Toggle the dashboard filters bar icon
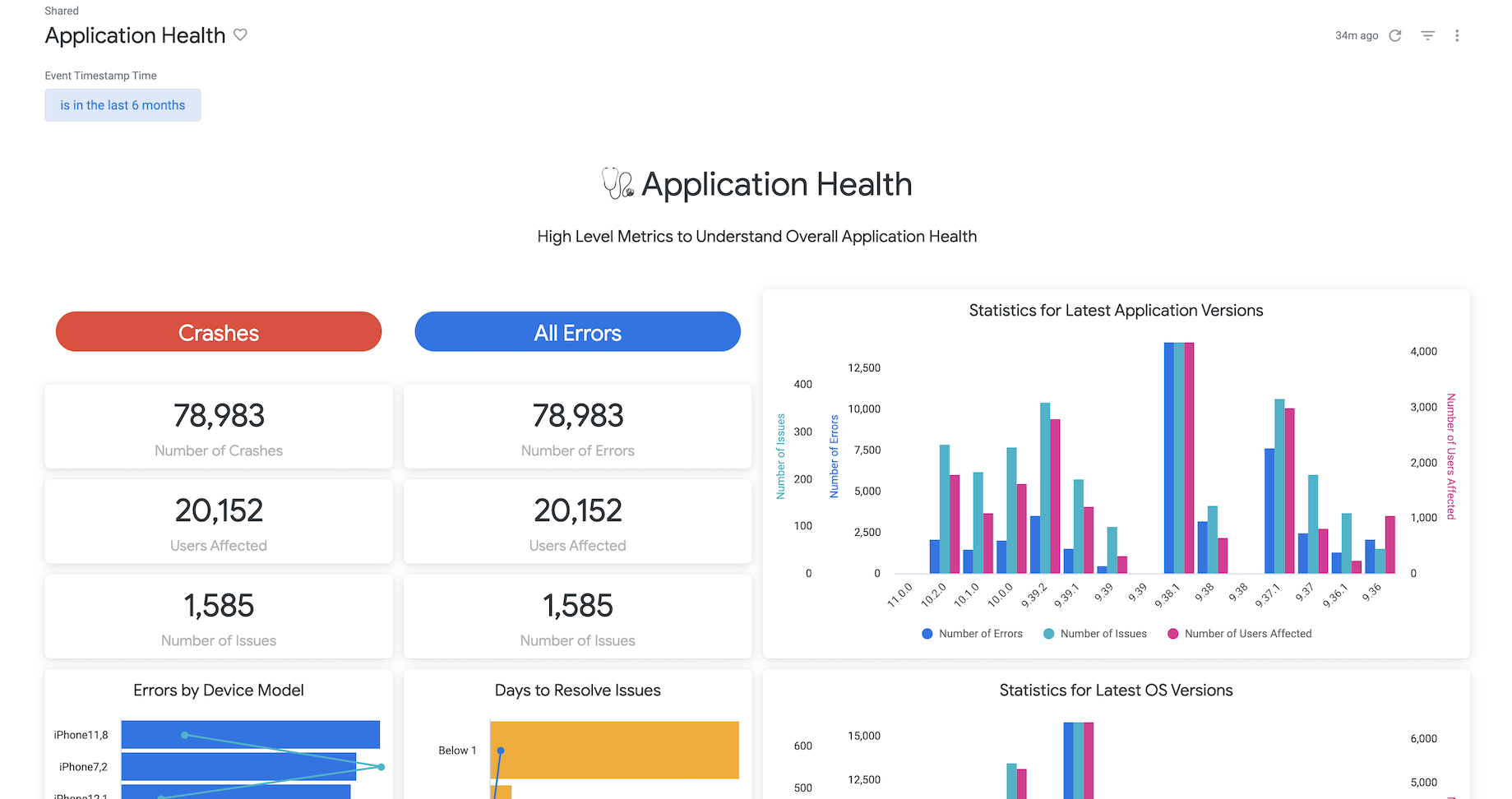Viewport: 1512px width, 799px height. (1428, 35)
